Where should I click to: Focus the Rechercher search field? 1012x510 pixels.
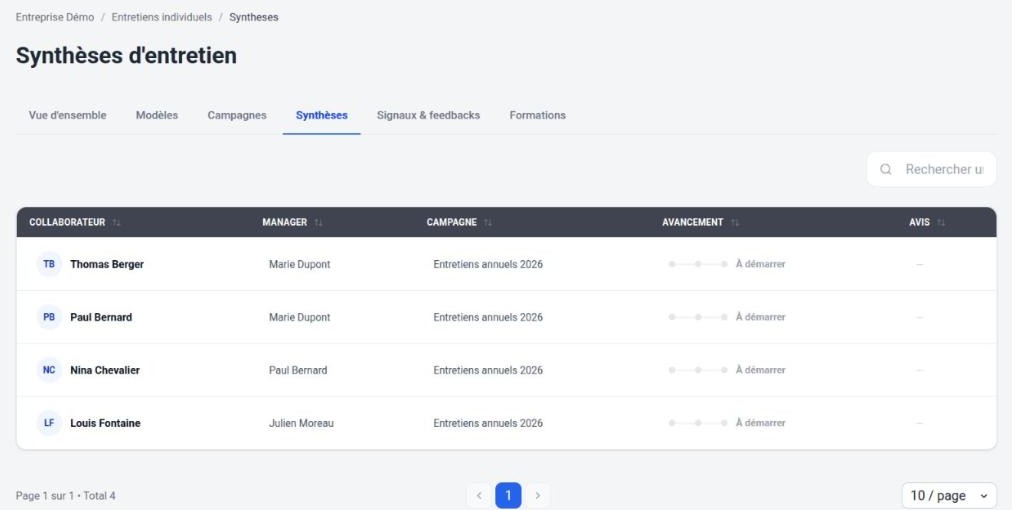[931, 169]
